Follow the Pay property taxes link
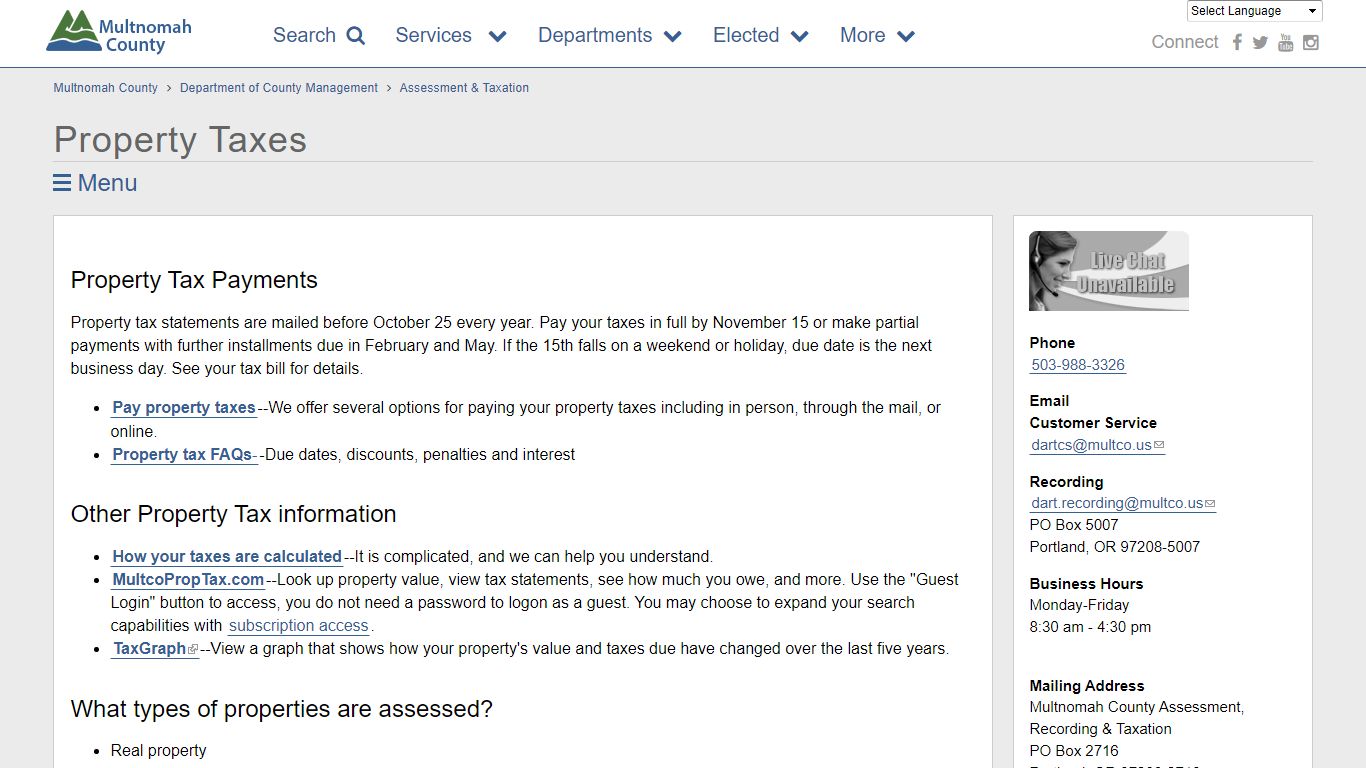 tap(184, 408)
